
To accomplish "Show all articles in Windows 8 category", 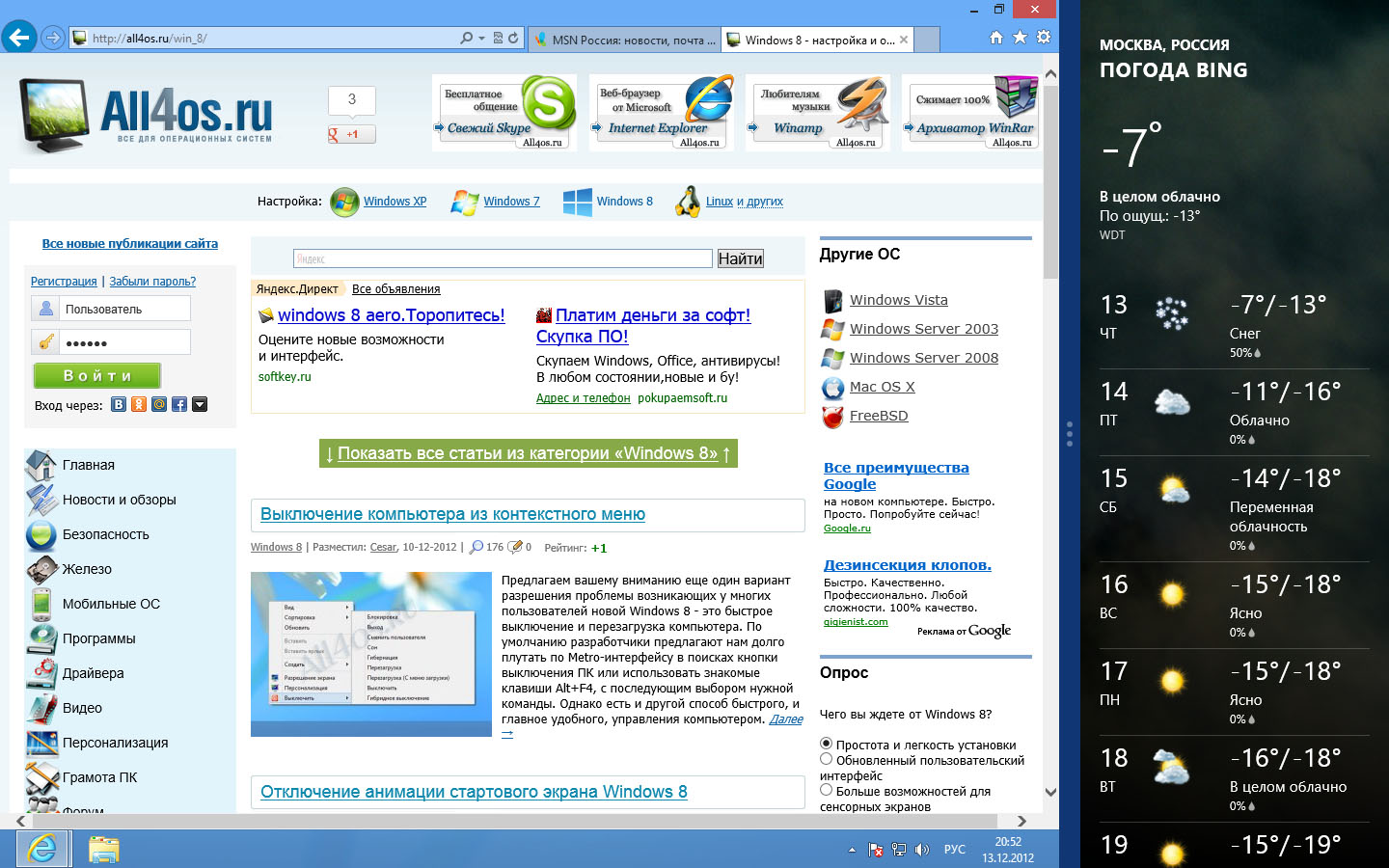I will [528, 453].
